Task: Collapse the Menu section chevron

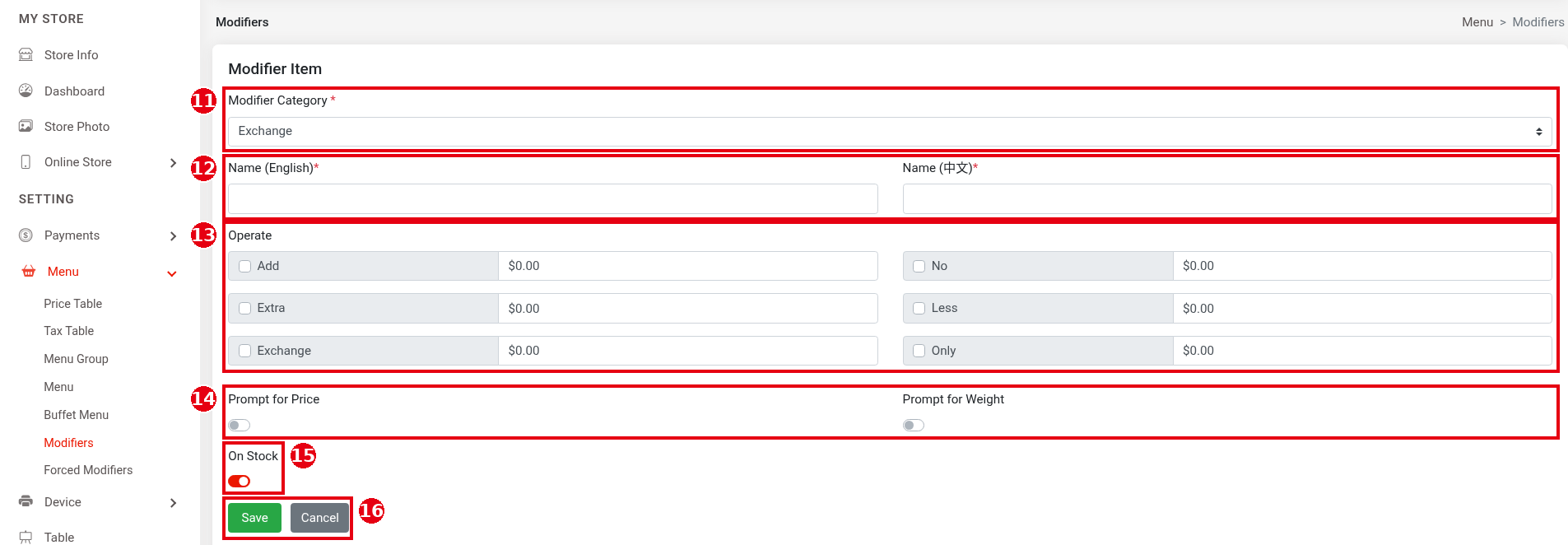Action: tap(172, 273)
